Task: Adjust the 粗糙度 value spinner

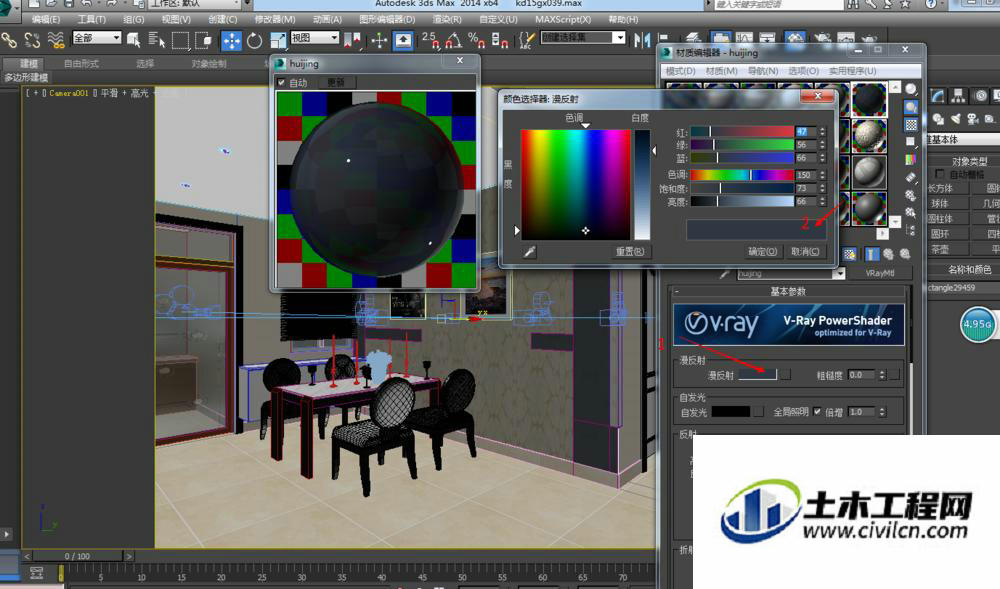Action: point(882,375)
